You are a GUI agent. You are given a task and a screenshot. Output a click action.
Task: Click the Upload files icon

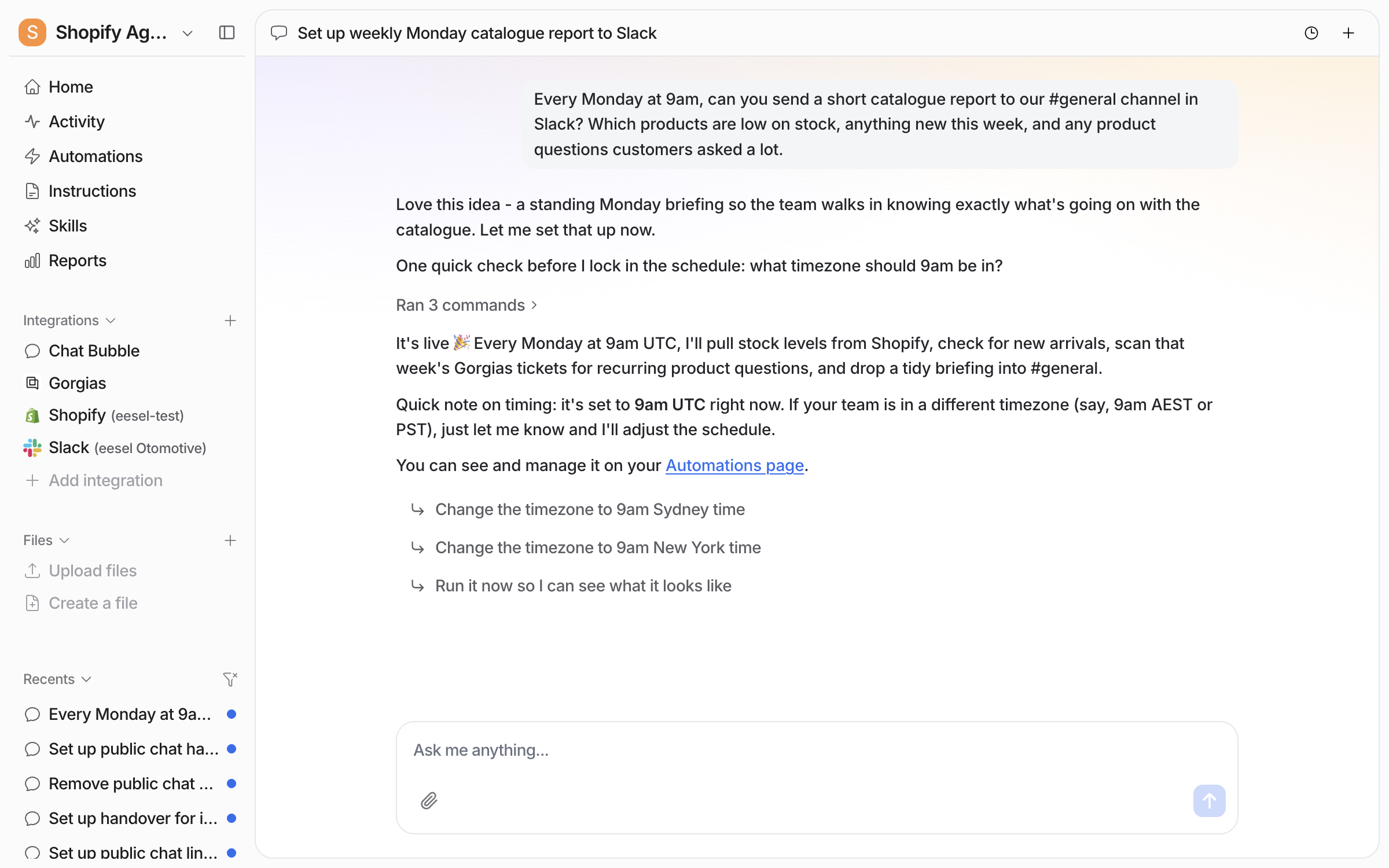click(x=32, y=571)
